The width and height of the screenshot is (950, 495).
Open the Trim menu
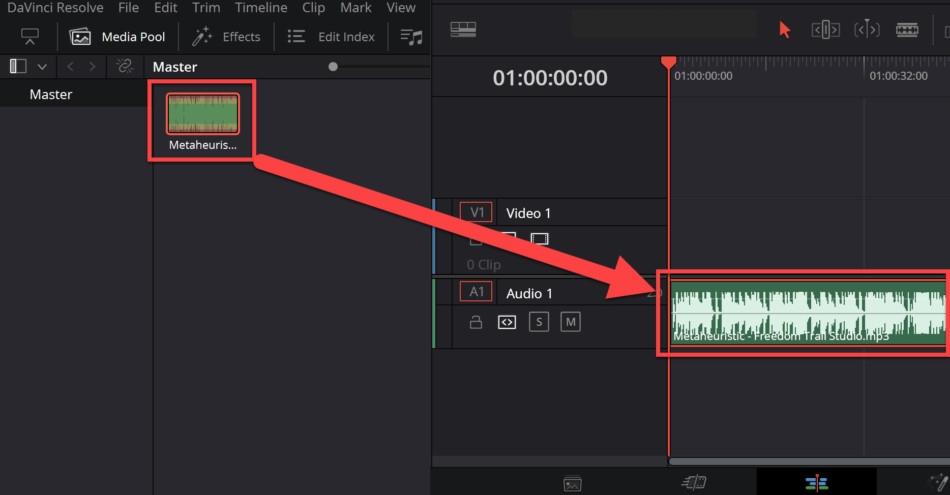[x=206, y=8]
